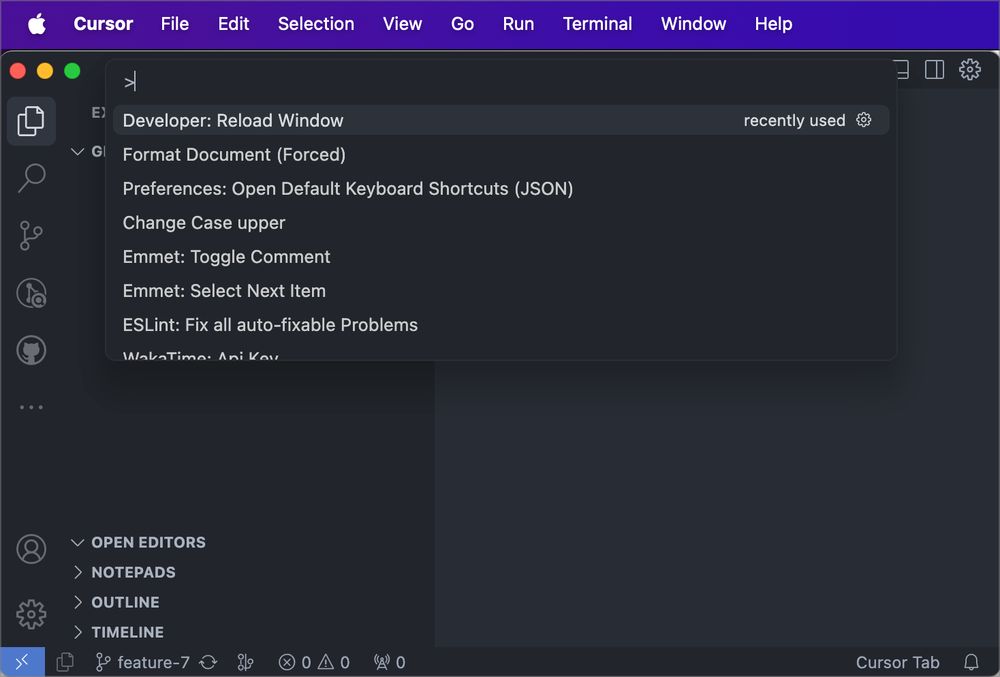The image size is (1000, 677).
Task: Open the Apple menu
Action: pos(37,24)
